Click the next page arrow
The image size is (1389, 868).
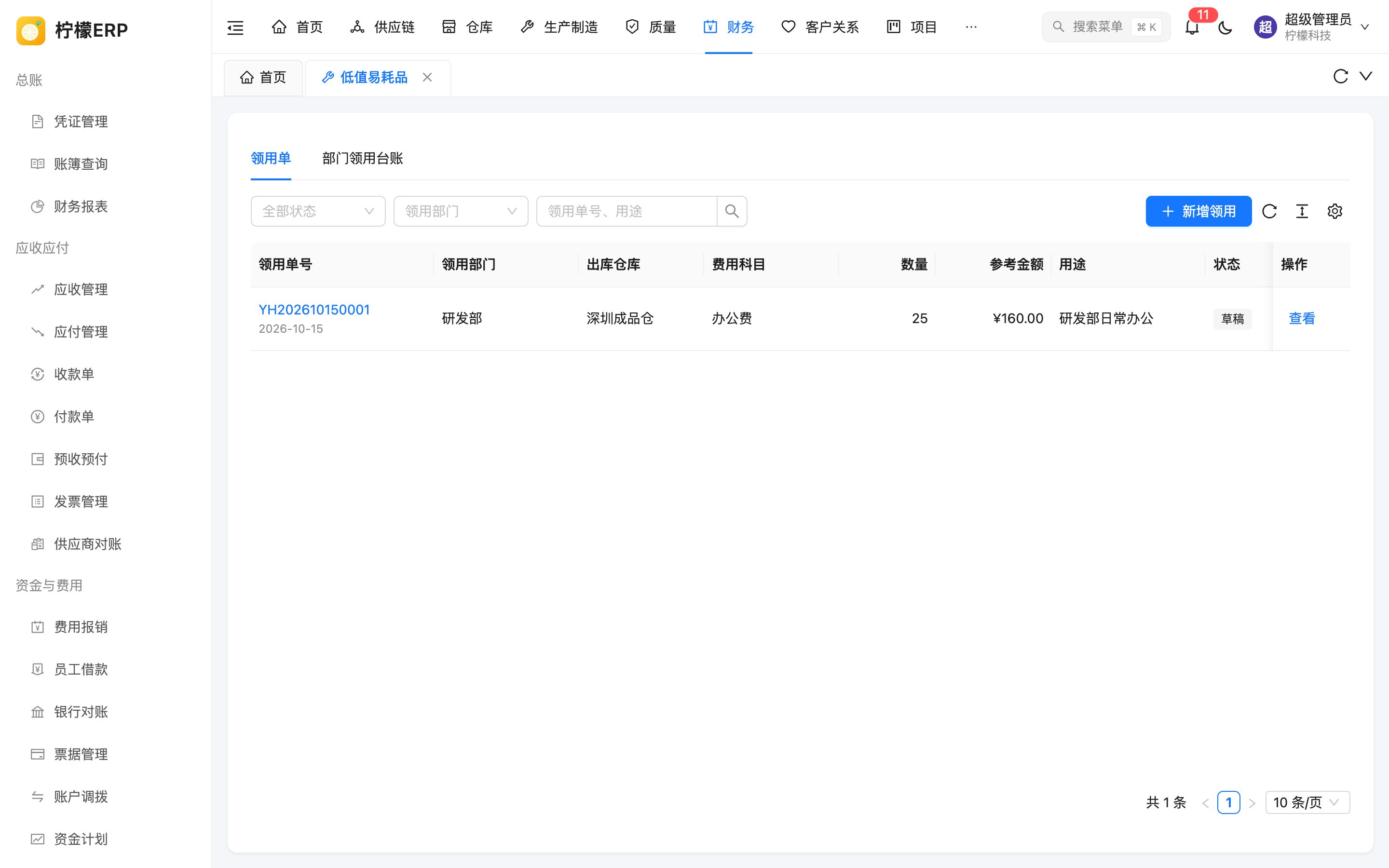tap(1252, 802)
